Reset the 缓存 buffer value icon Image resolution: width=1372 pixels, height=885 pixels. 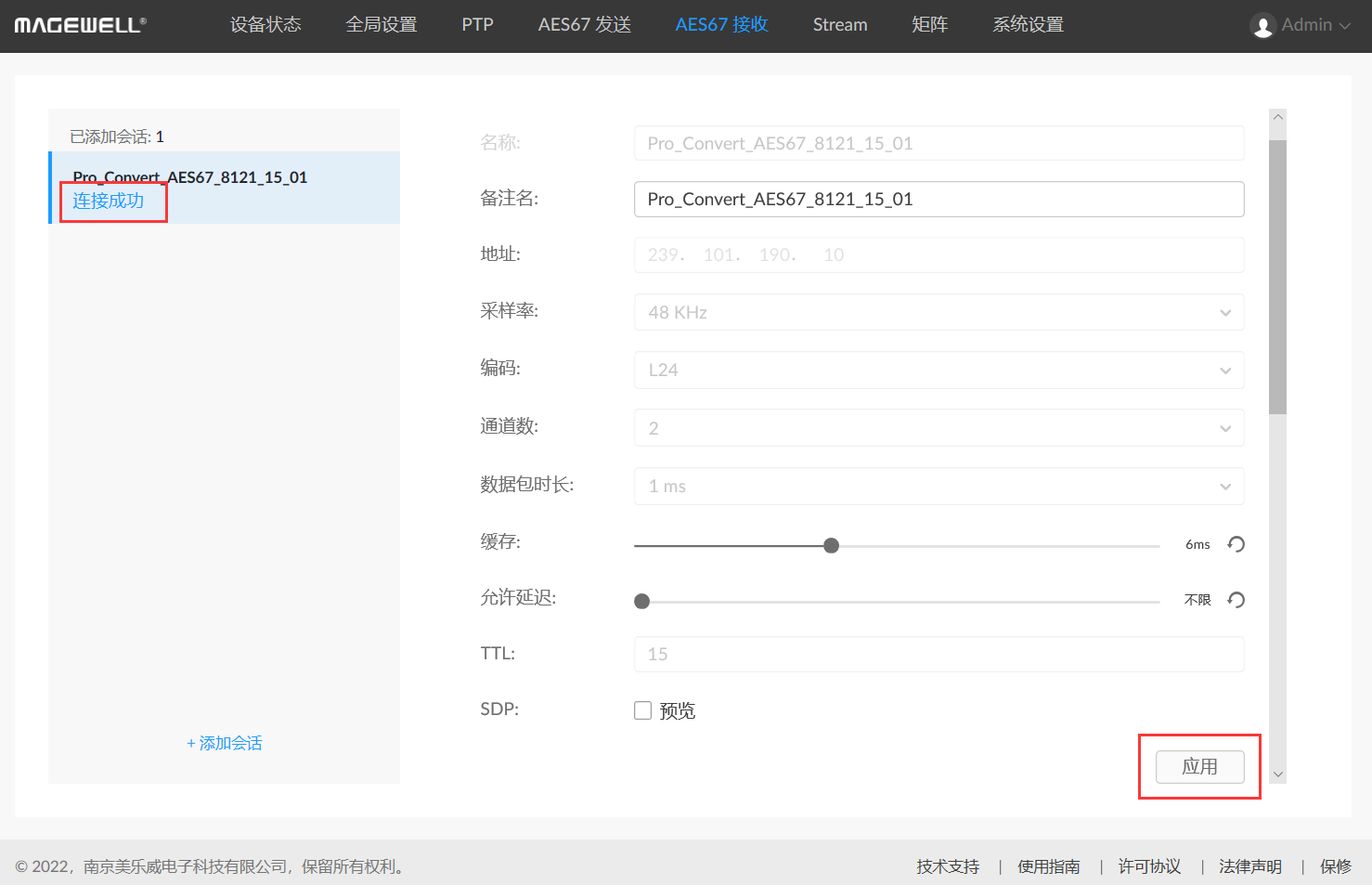coord(1236,544)
